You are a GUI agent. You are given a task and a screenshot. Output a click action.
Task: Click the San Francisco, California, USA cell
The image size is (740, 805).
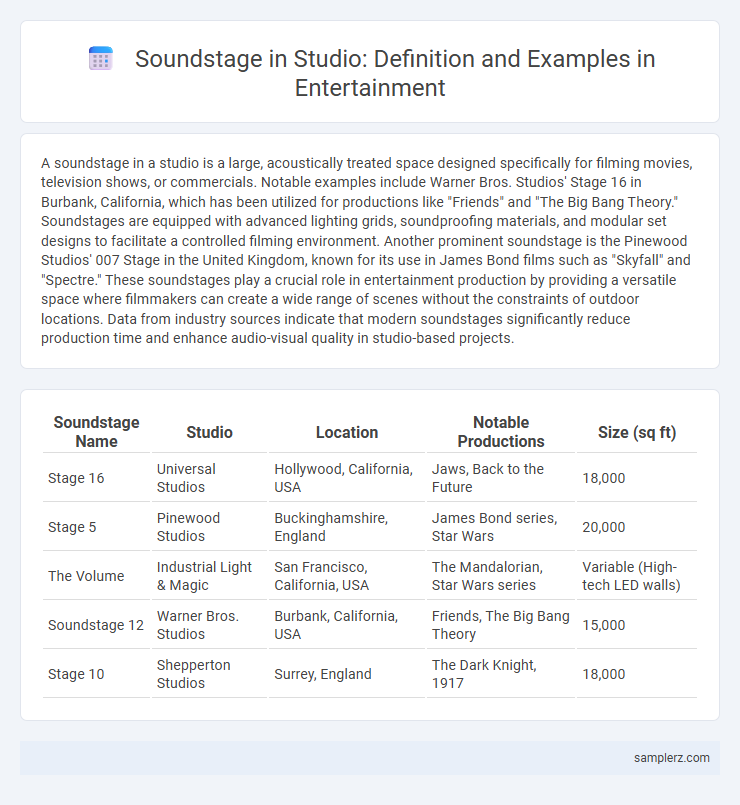tap(347, 576)
